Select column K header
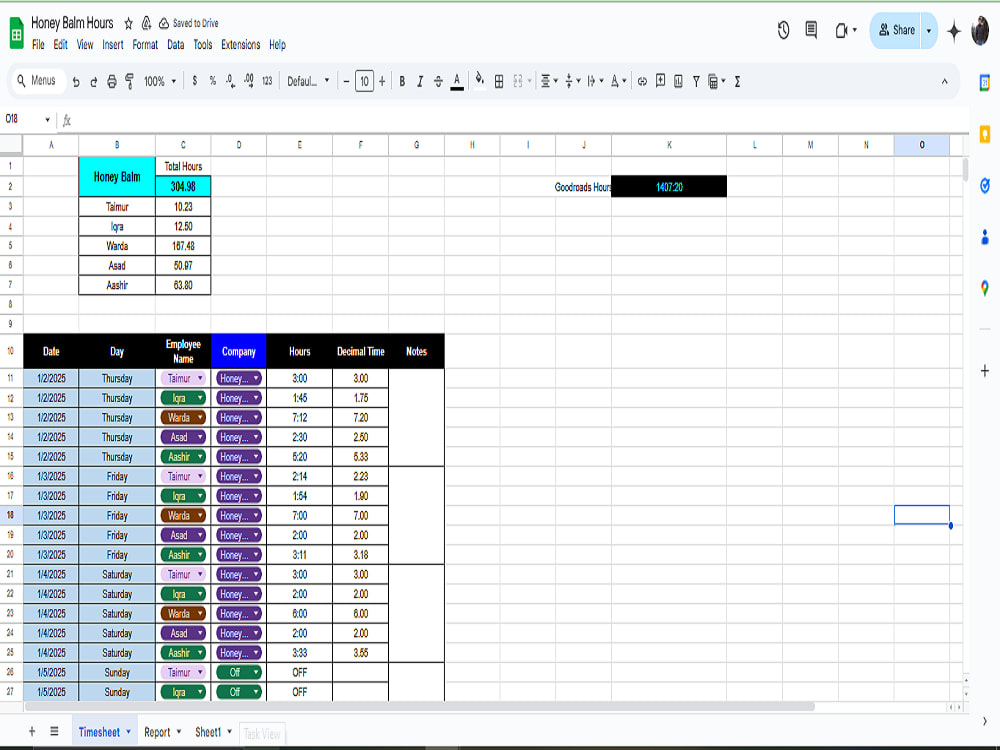Image resolution: width=1000 pixels, height=750 pixels. [669, 145]
